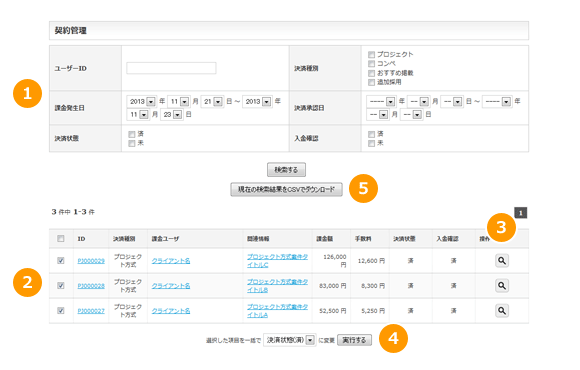Open client name link in PJ000027 row
Viewport: 580px width, 370px height.
pyautogui.click(x=171, y=311)
